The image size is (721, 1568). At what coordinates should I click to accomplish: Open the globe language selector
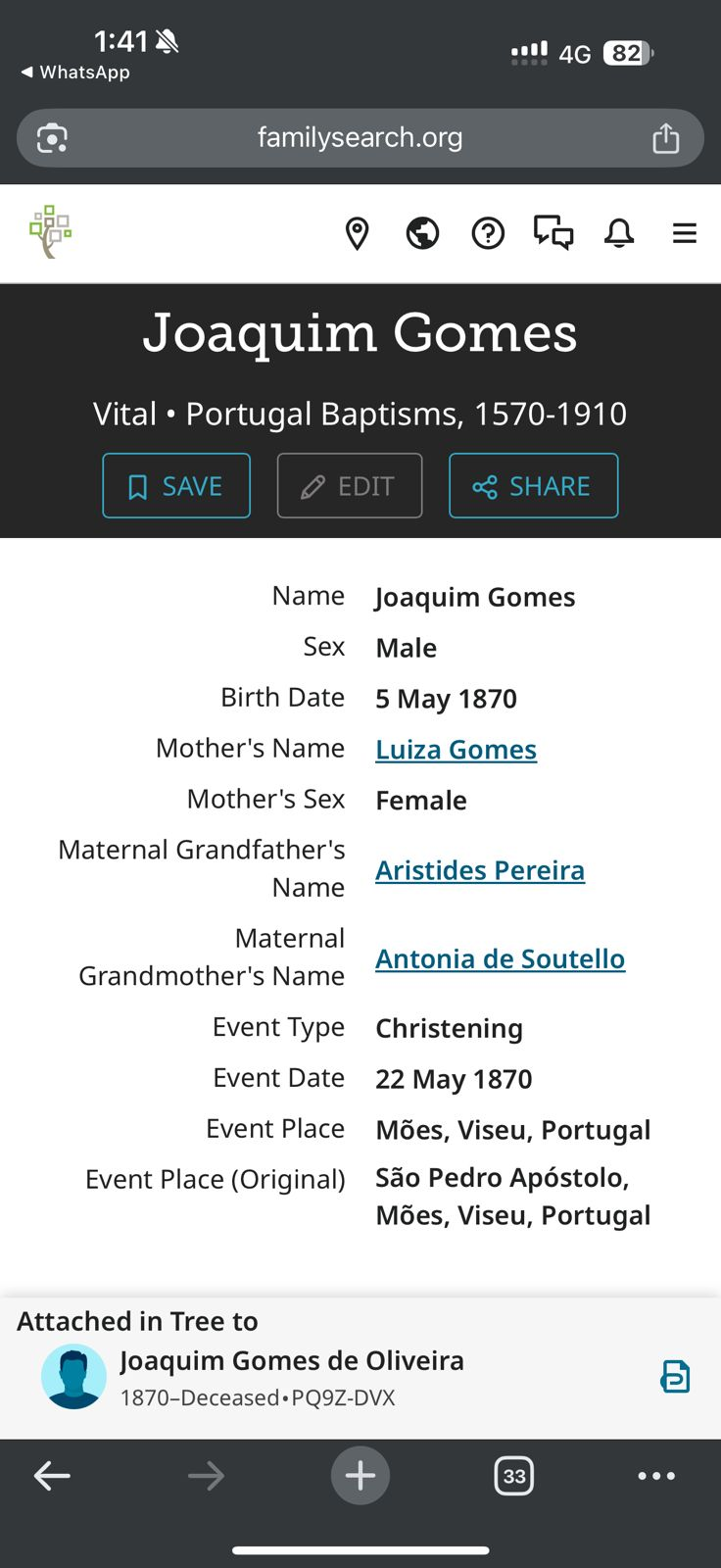coord(422,233)
